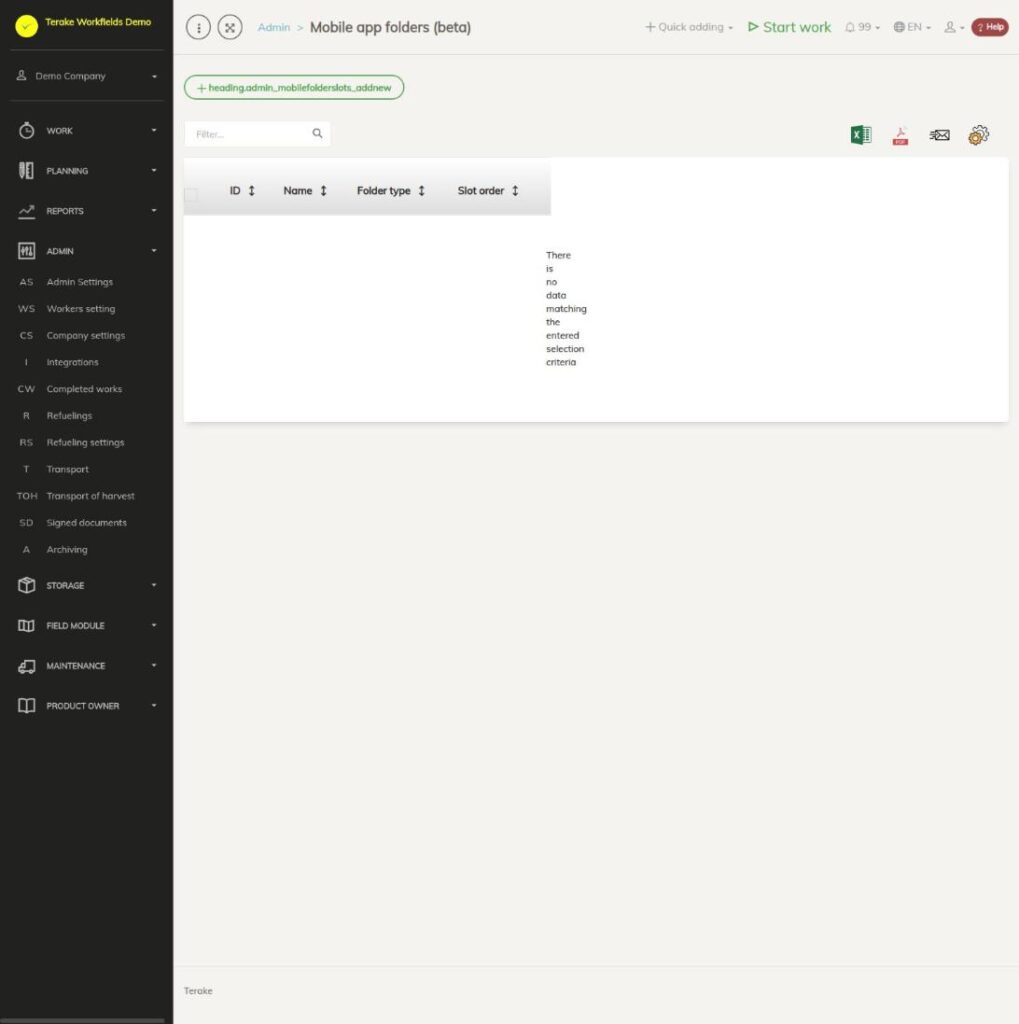The image size is (1019, 1024).
Task: Open the Quick adding dropdown
Action: click(689, 27)
